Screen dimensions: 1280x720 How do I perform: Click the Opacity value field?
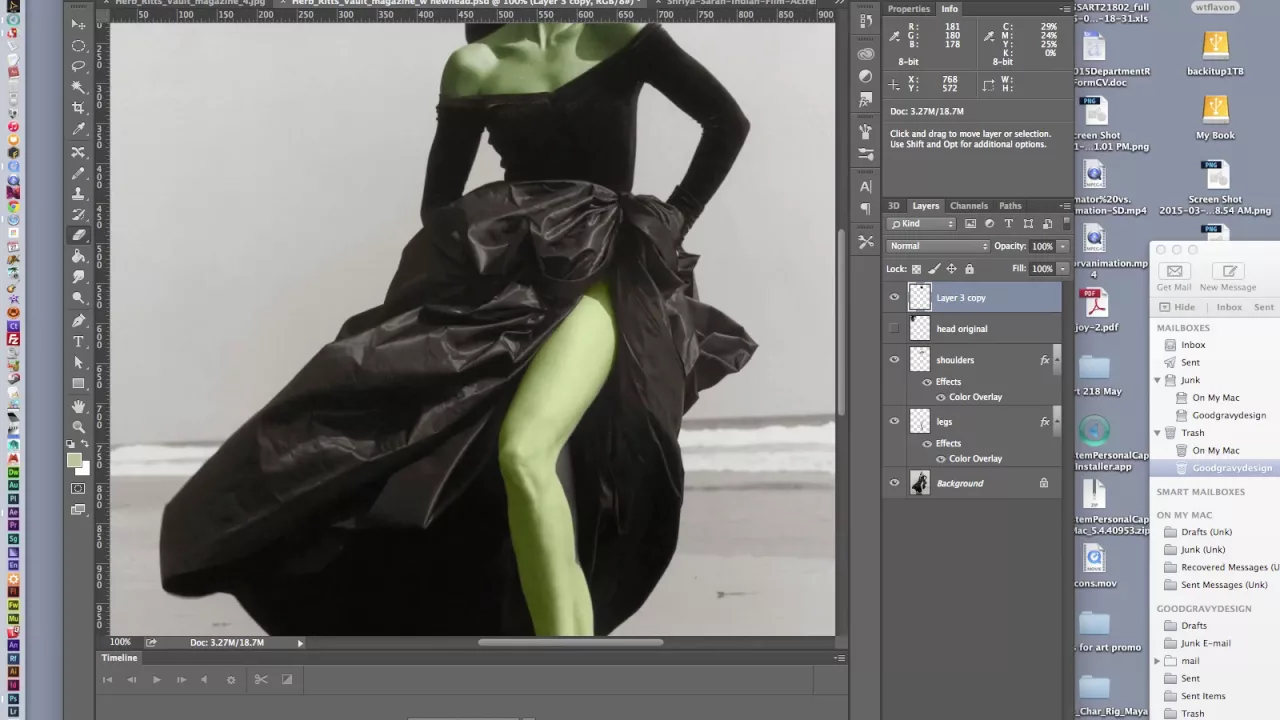click(1042, 246)
